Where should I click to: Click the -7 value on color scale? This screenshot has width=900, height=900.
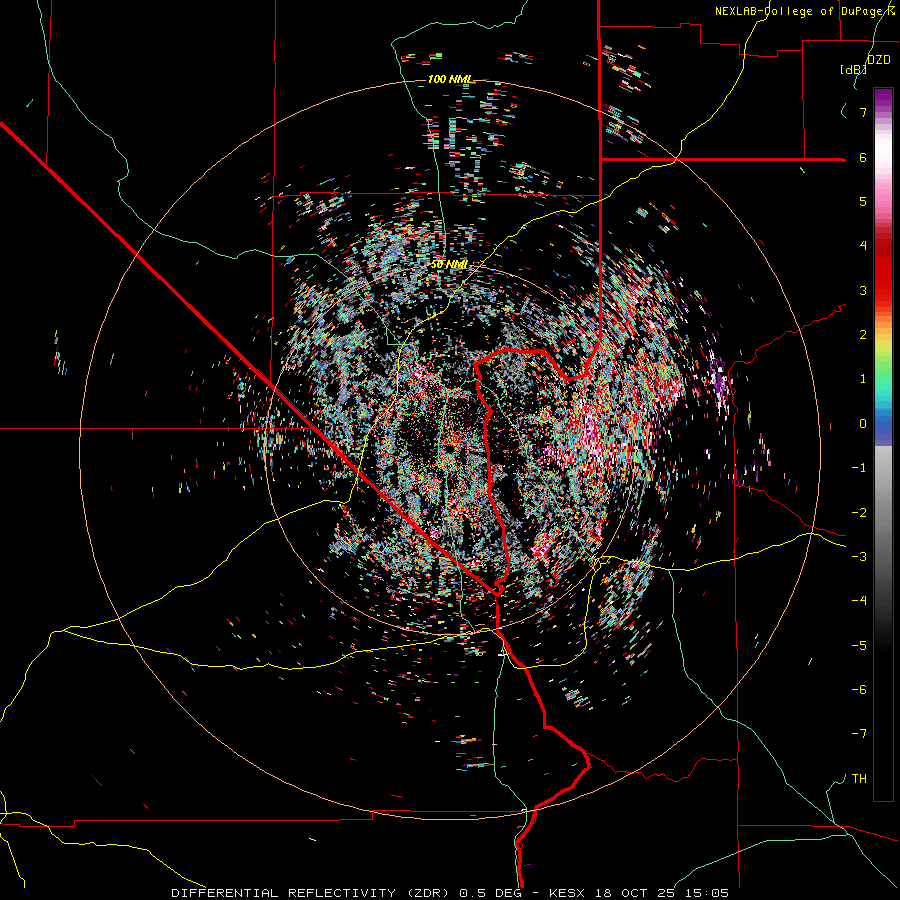(859, 734)
